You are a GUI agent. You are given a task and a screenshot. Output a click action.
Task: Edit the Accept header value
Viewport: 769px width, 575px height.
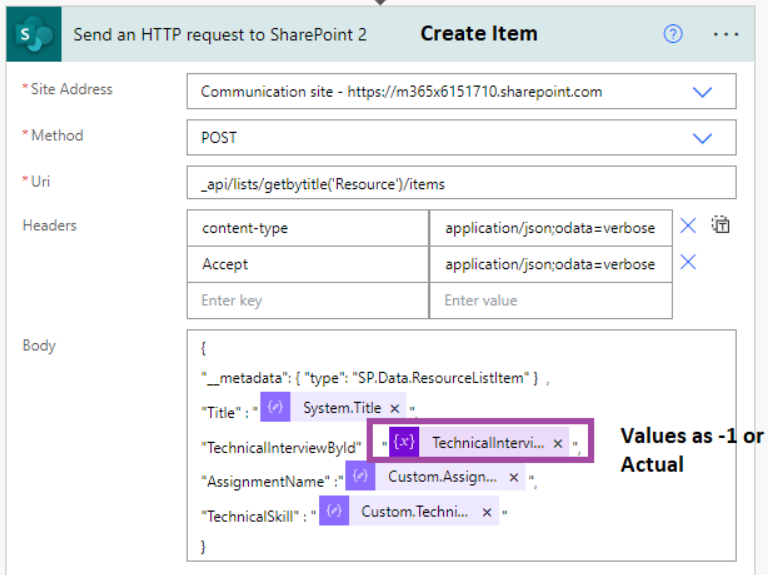pos(551,264)
